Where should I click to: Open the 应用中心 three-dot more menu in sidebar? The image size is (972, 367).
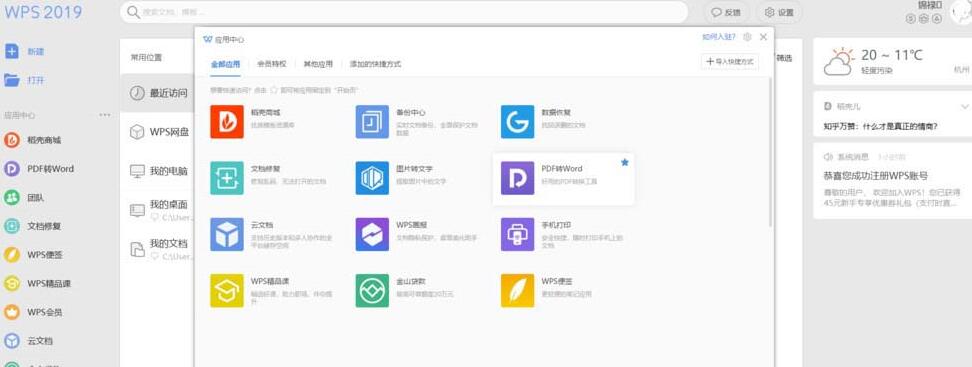105,115
